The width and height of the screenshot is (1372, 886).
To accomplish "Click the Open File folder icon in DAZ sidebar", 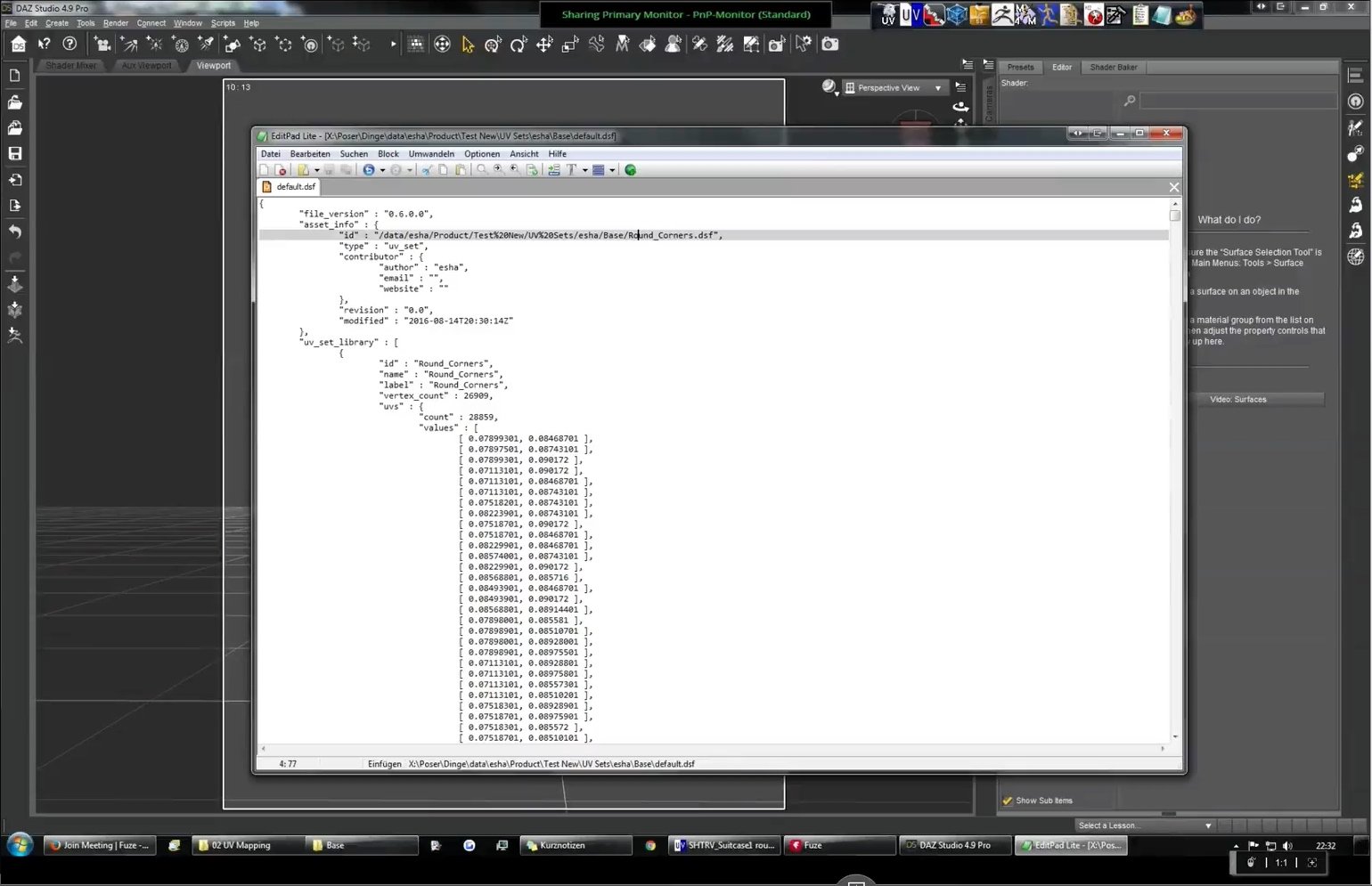I will click(x=14, y=102).
